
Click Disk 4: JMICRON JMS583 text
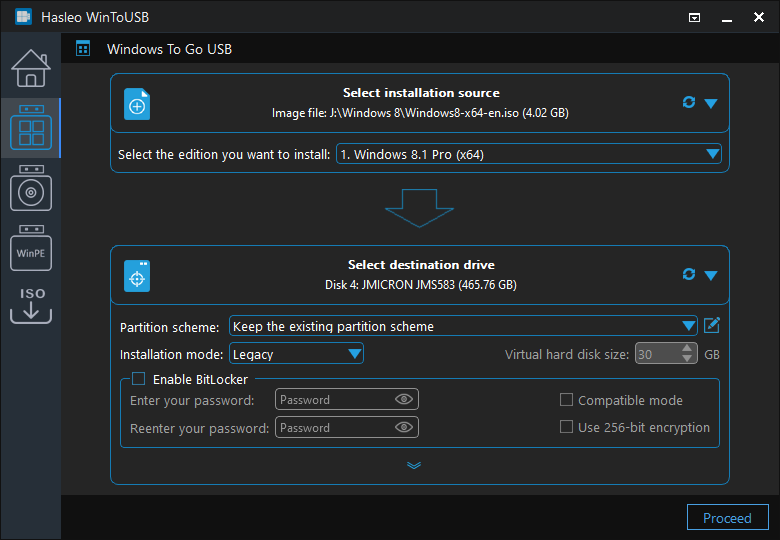[421, 285]
